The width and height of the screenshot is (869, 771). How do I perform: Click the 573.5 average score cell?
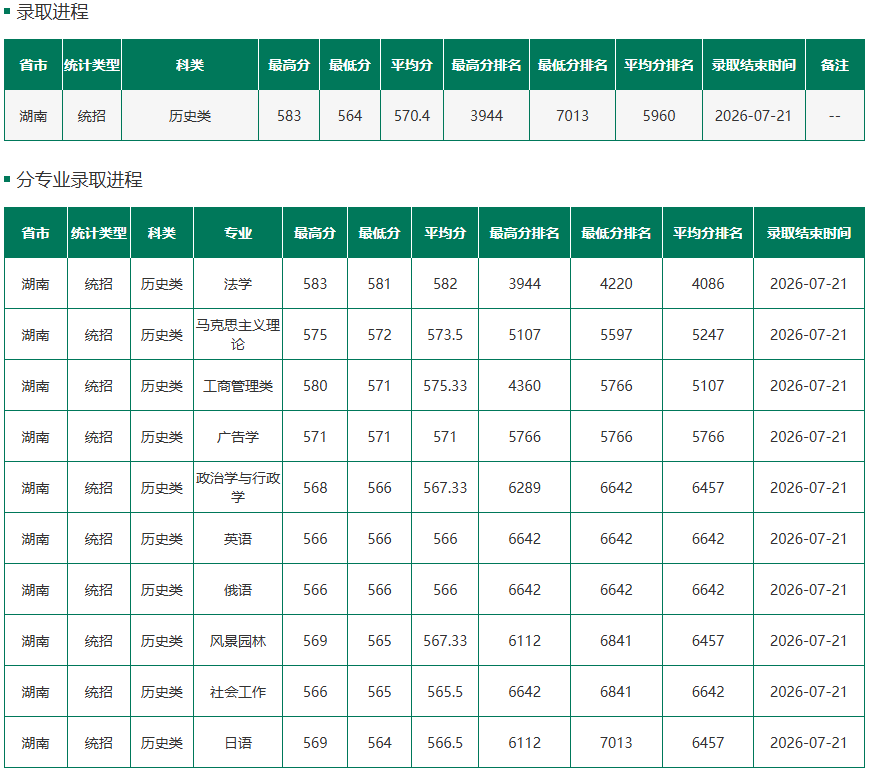445,335
